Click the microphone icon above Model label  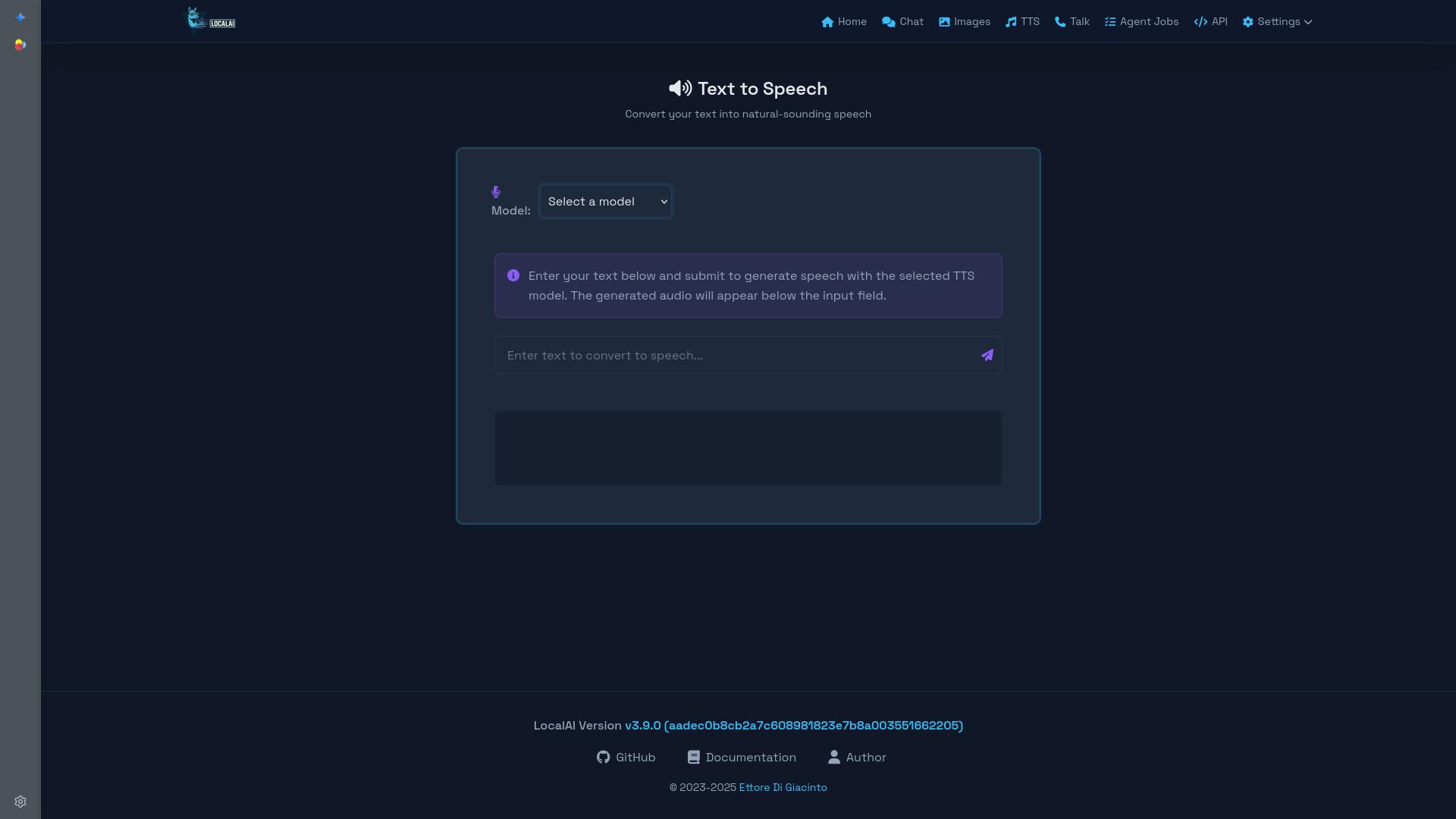[x=496, y=192]
